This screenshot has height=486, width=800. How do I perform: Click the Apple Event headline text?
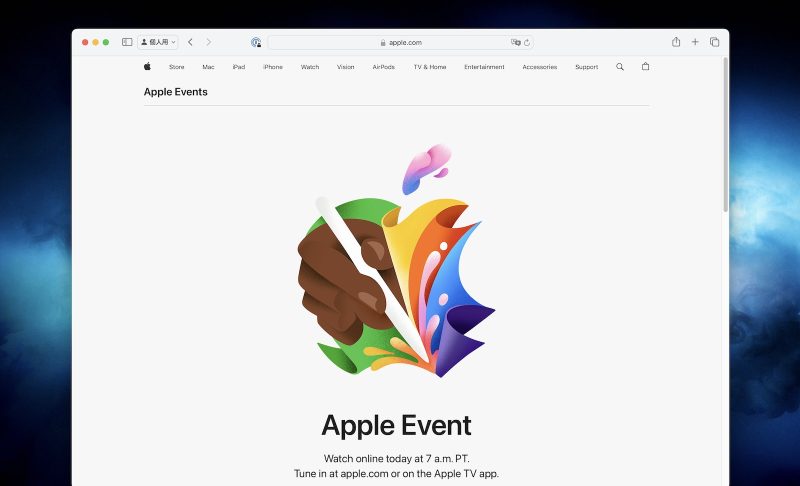tap(396, 425)
